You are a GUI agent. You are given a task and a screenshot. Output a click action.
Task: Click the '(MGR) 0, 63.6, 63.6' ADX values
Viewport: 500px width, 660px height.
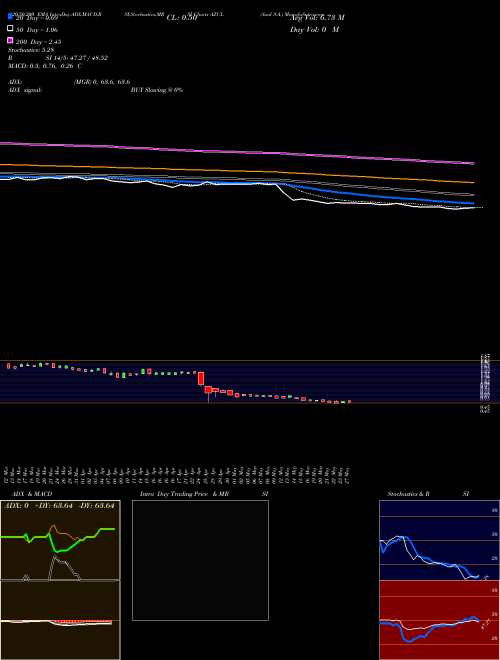point(102,82)
